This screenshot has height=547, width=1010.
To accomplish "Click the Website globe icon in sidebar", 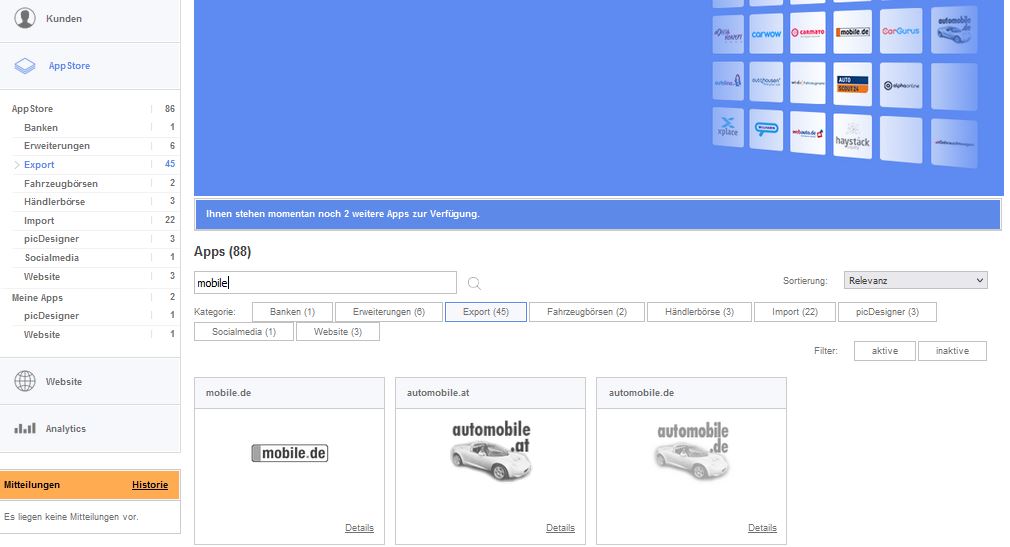I will point(25,381).
